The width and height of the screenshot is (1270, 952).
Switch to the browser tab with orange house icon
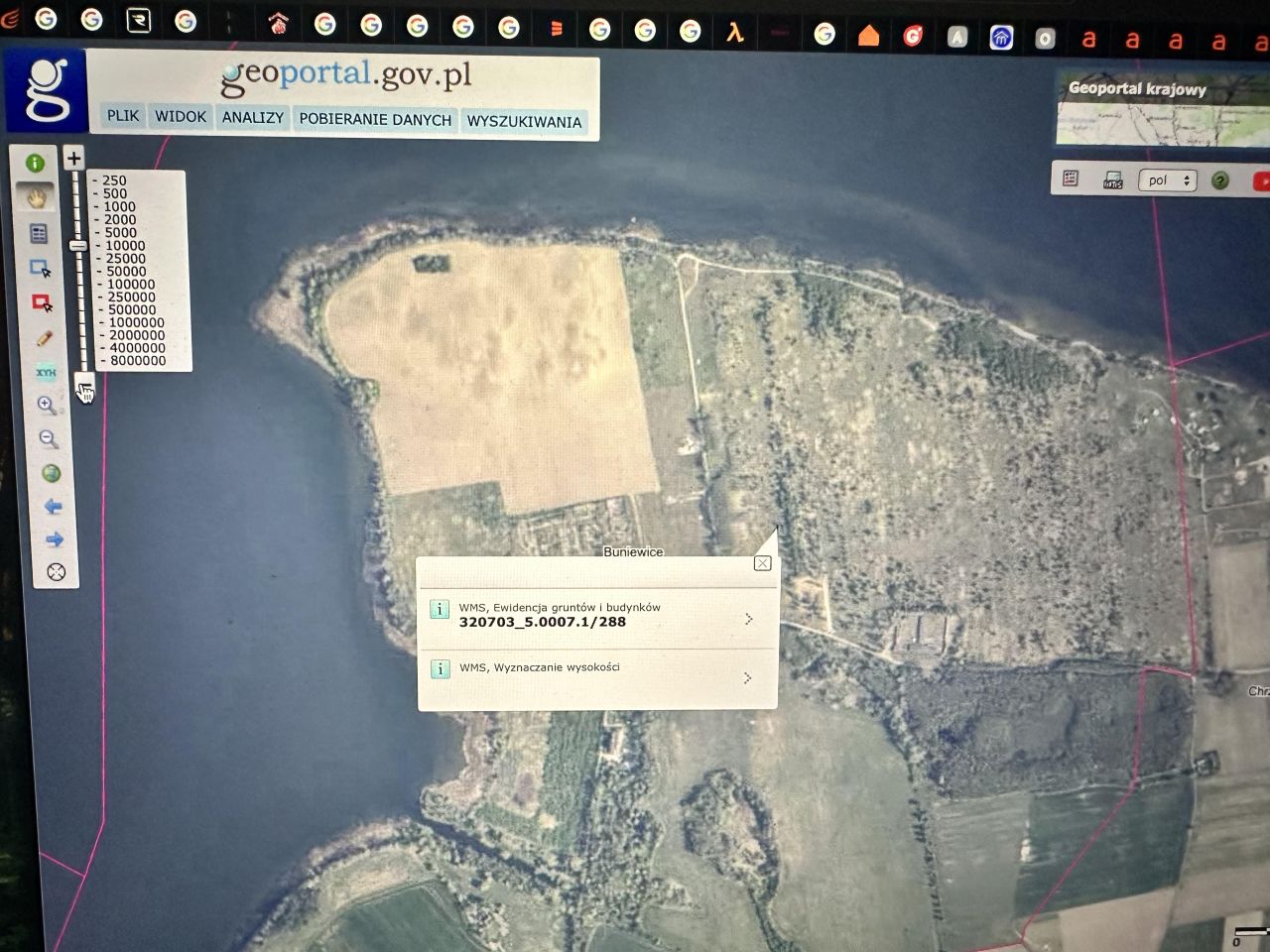(x=869, y=36)
